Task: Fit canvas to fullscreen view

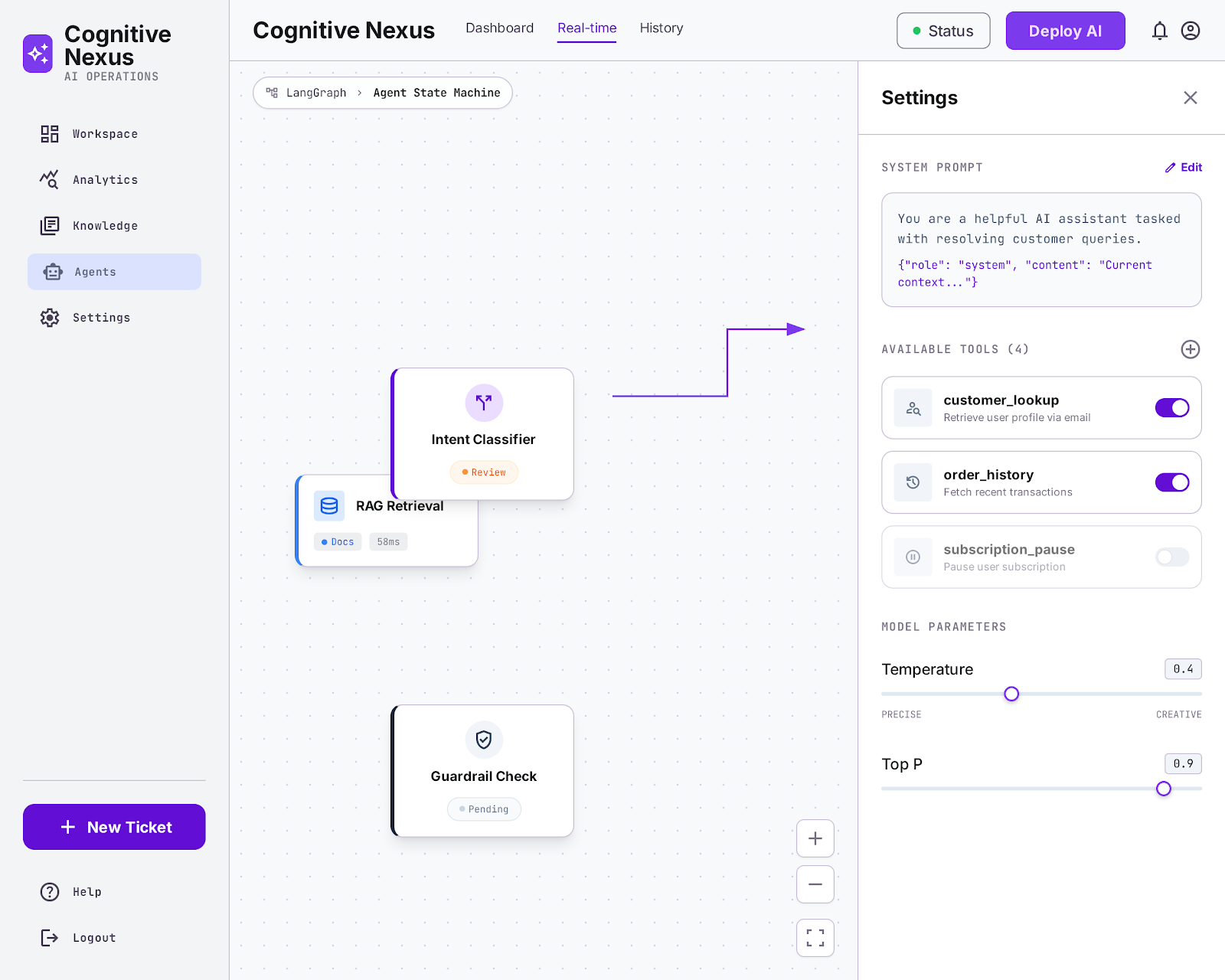Action: (815, 938)
